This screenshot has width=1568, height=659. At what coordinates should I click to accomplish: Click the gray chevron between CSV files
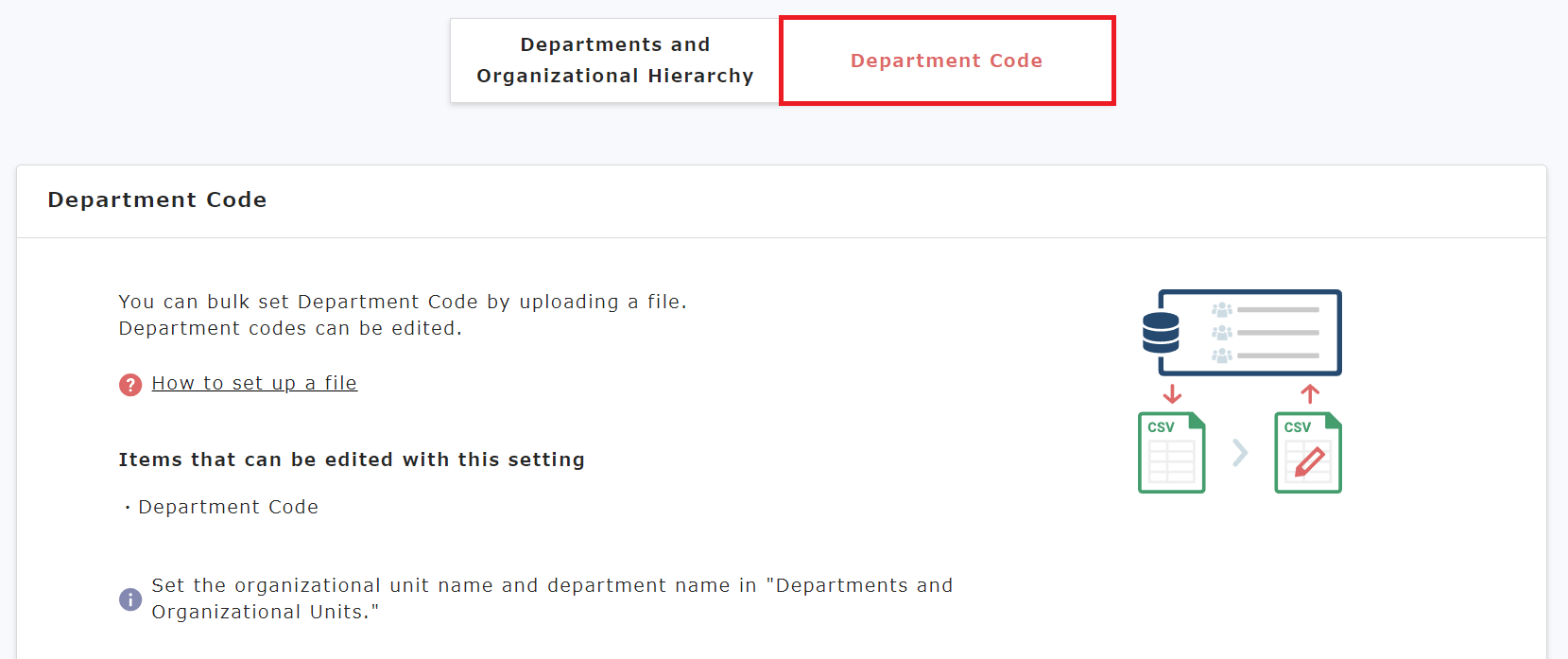coord(1240,453)
